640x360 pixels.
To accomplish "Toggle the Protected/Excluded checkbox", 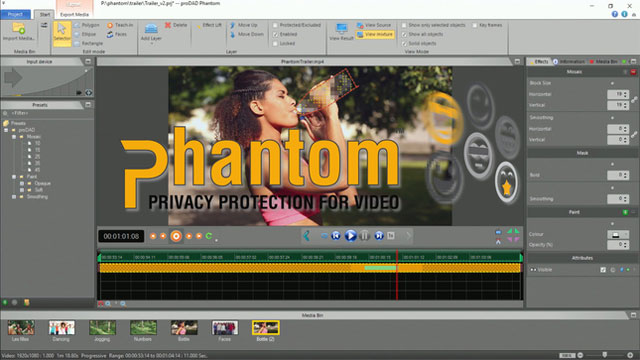I will (x=275, y=25).
